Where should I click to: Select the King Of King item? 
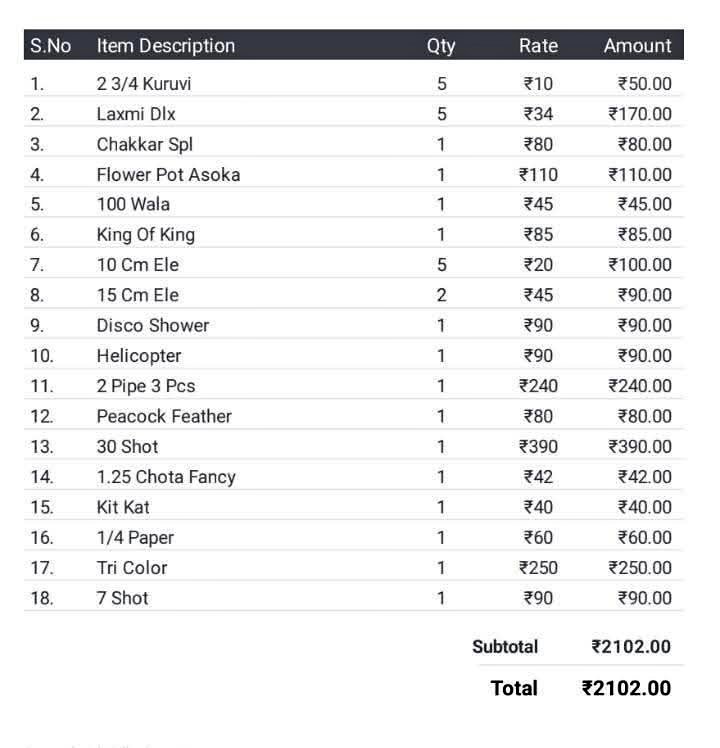[x=146, y=235]
